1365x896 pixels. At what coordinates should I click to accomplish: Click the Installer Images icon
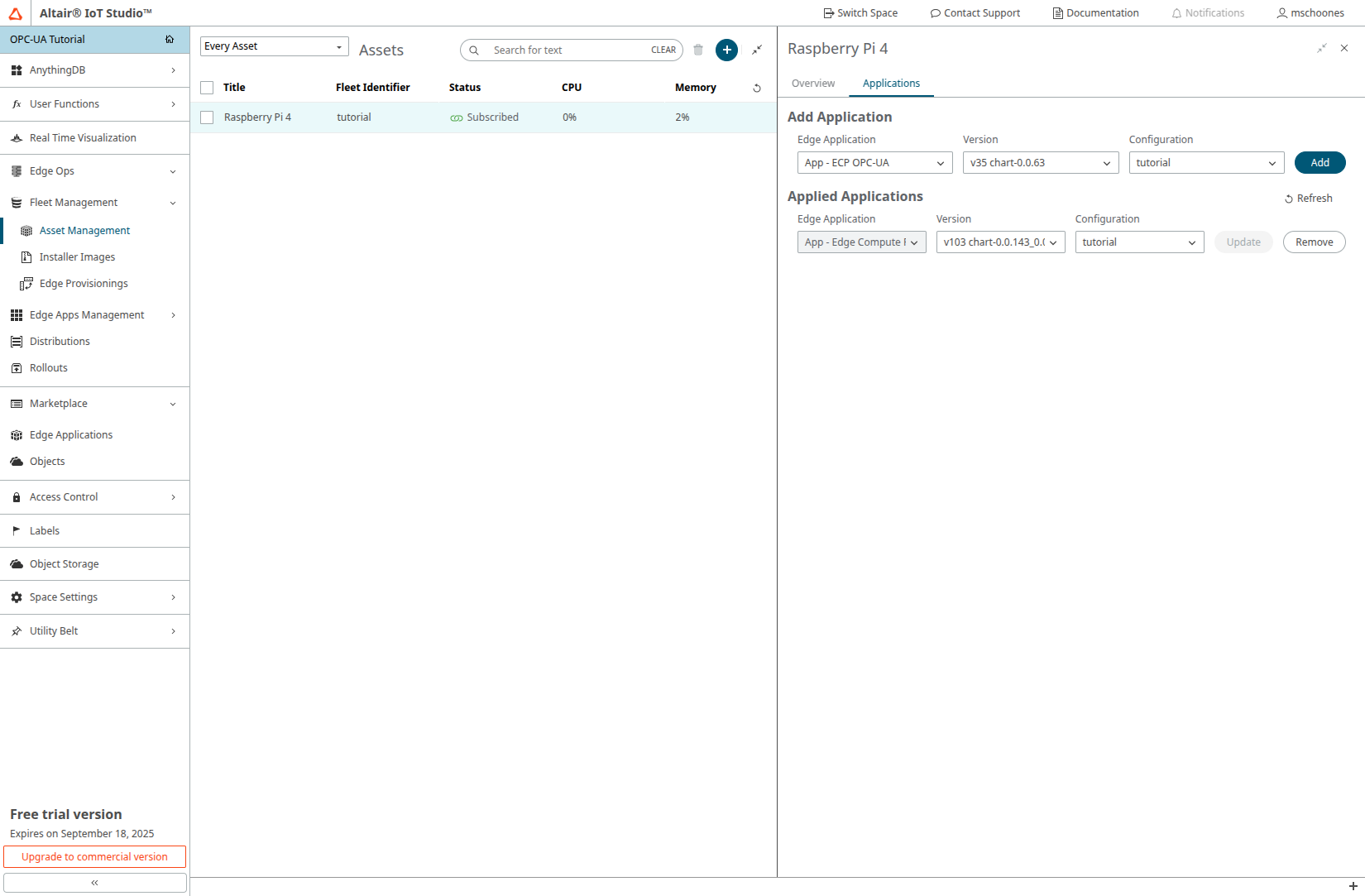[x=26, y=257]
